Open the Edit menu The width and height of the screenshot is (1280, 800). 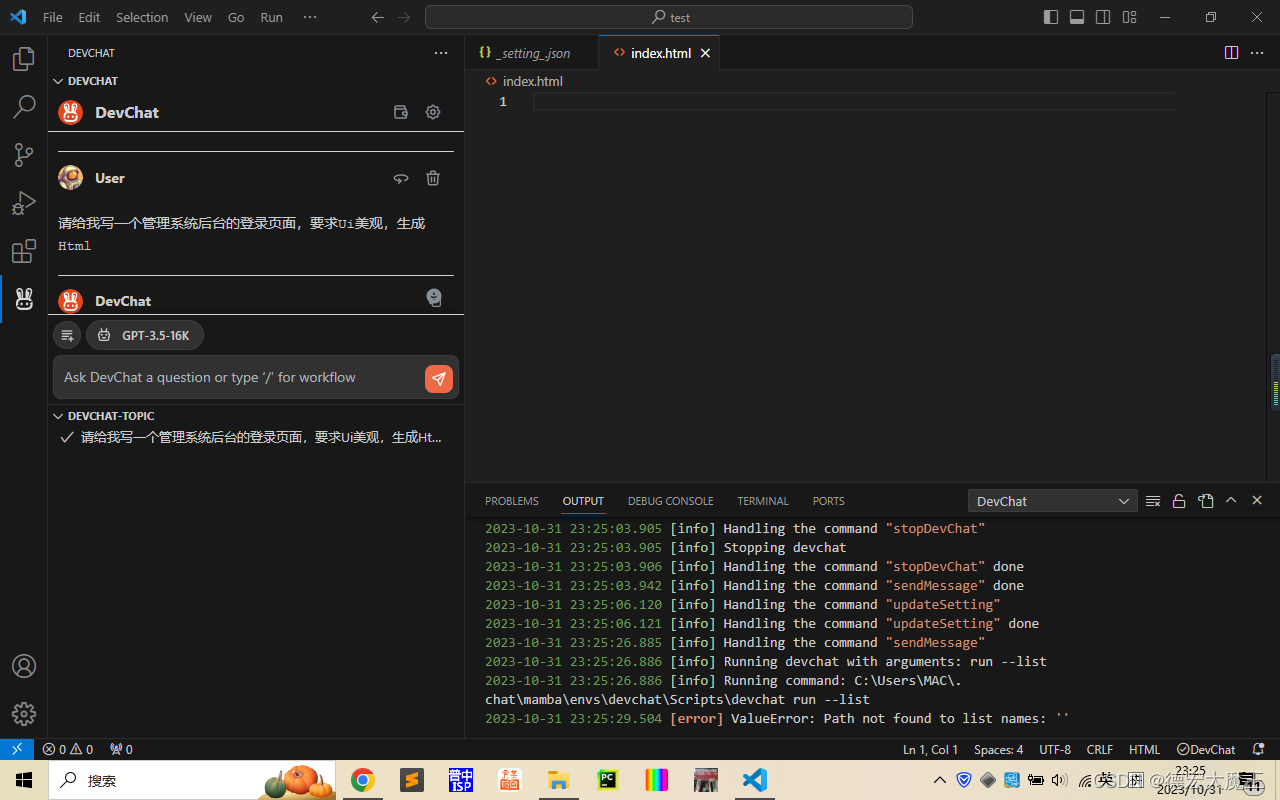89,17
